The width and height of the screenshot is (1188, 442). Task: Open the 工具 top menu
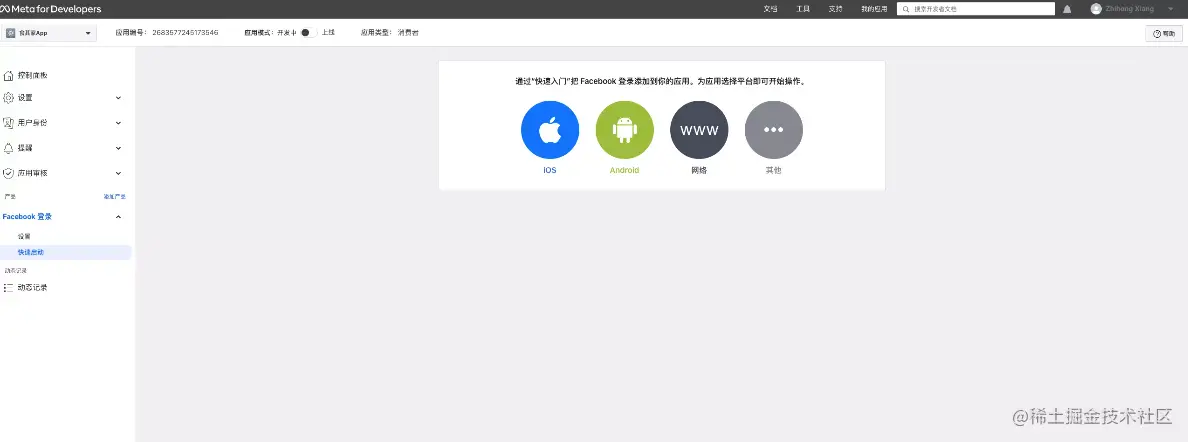803,9
